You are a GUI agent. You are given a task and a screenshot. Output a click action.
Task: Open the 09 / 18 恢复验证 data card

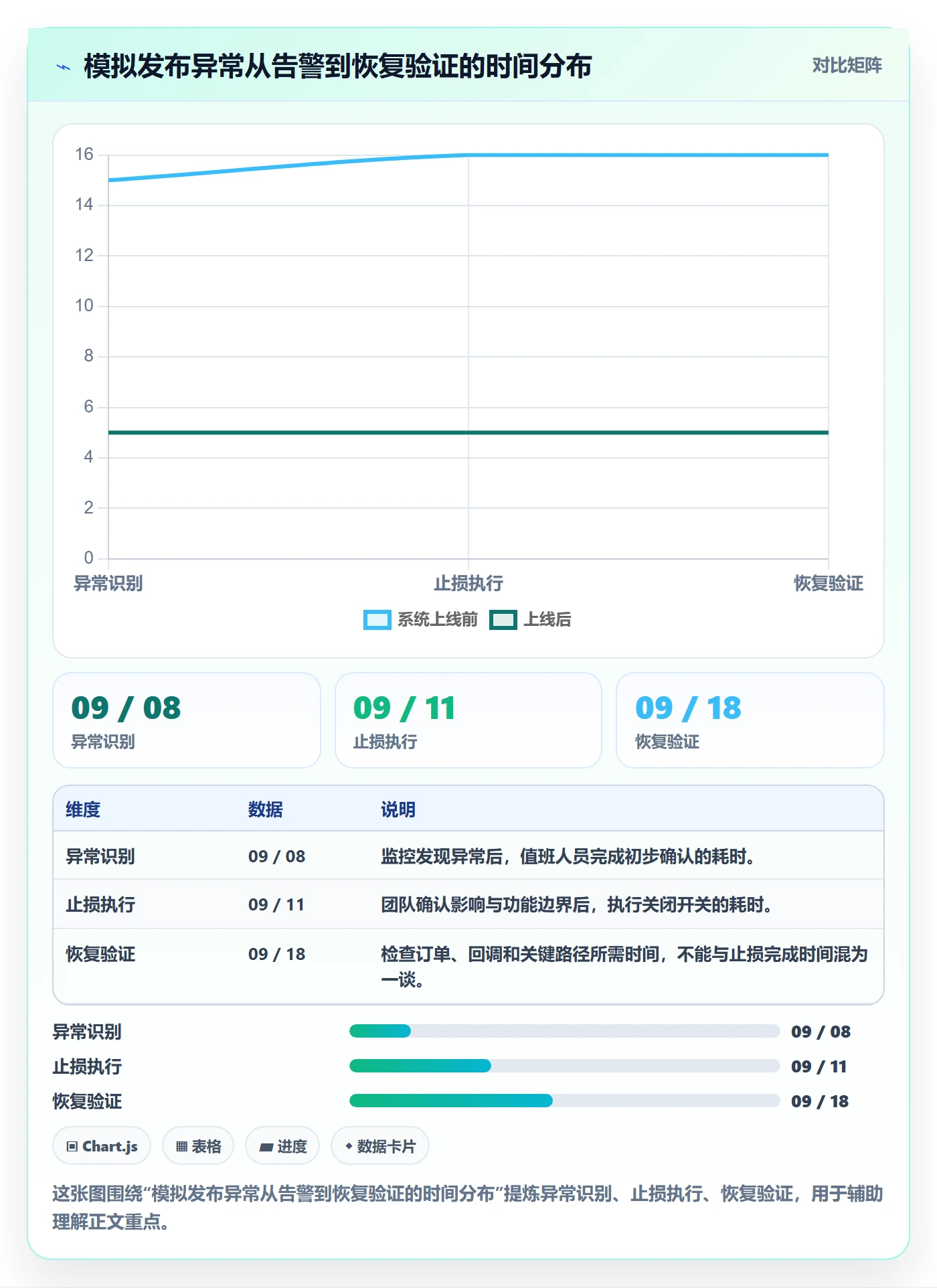point(750,720)
